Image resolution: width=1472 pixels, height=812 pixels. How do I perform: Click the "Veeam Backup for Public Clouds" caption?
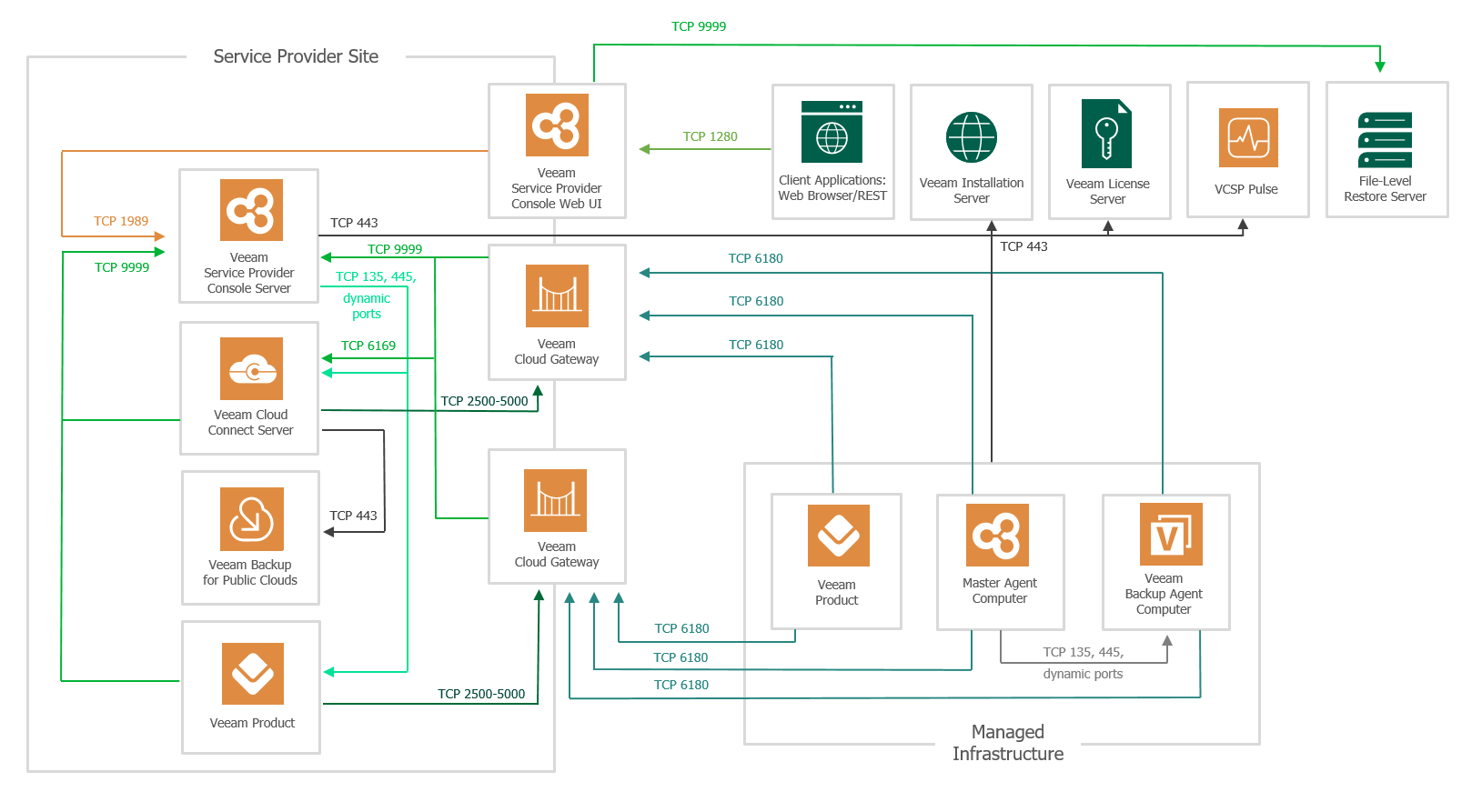(x=250, y=572)
